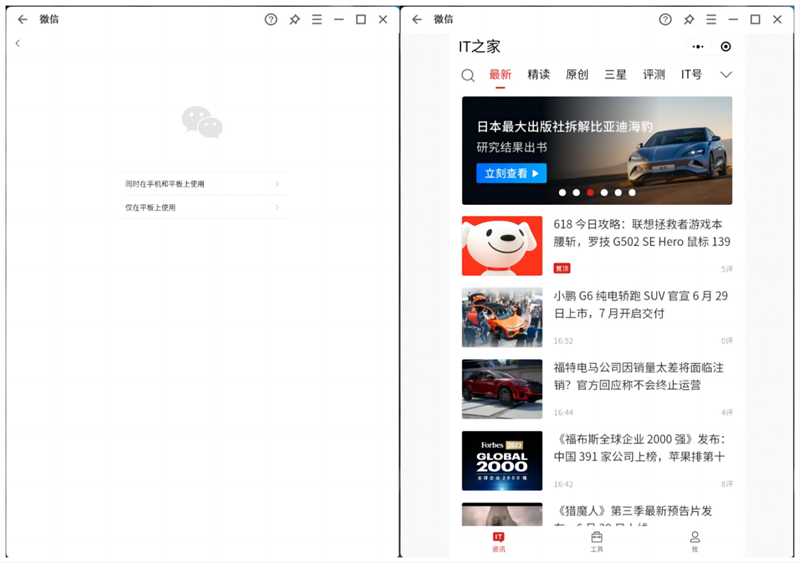Image resolution: width=800 pixels, height=563 pixels.
Task: Close the right 微信 window
Action: tap(777, 19)
